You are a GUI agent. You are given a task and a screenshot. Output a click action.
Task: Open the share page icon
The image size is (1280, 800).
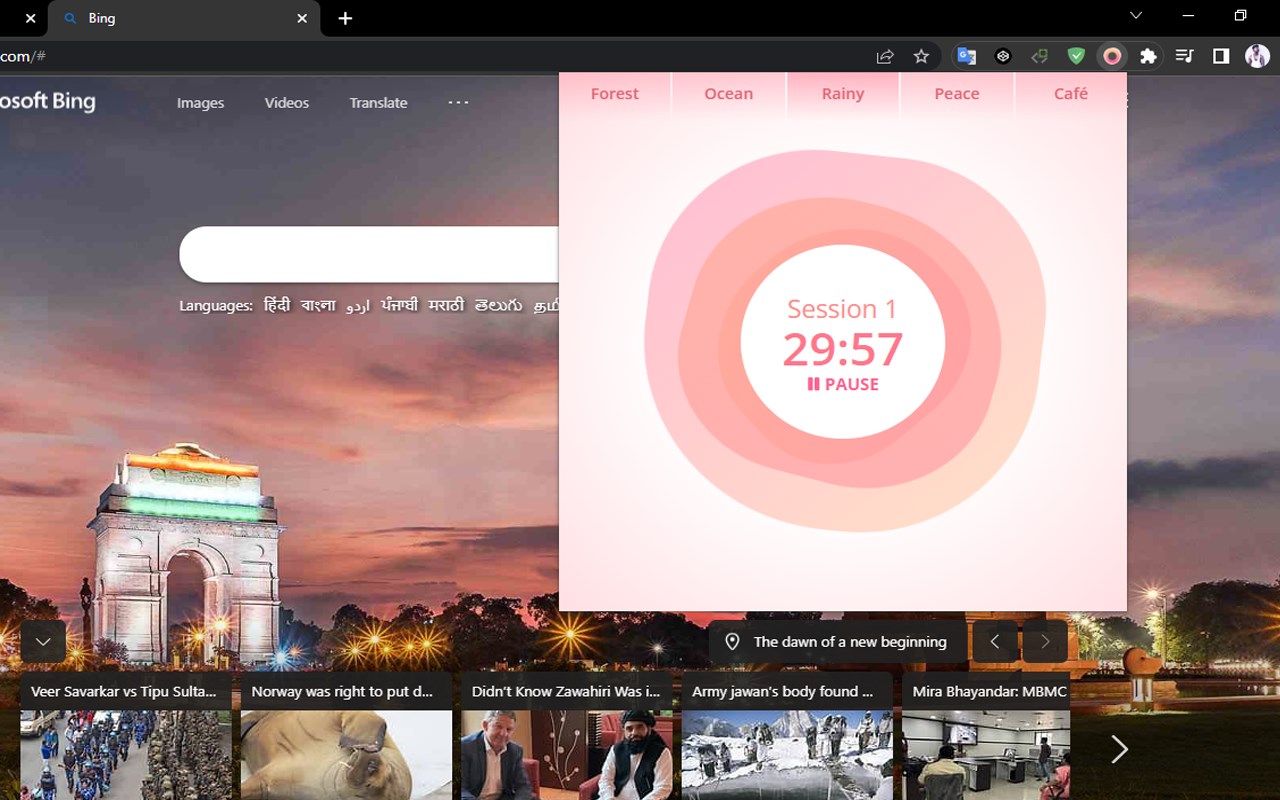pyautogui.click(x=885, y=57)
